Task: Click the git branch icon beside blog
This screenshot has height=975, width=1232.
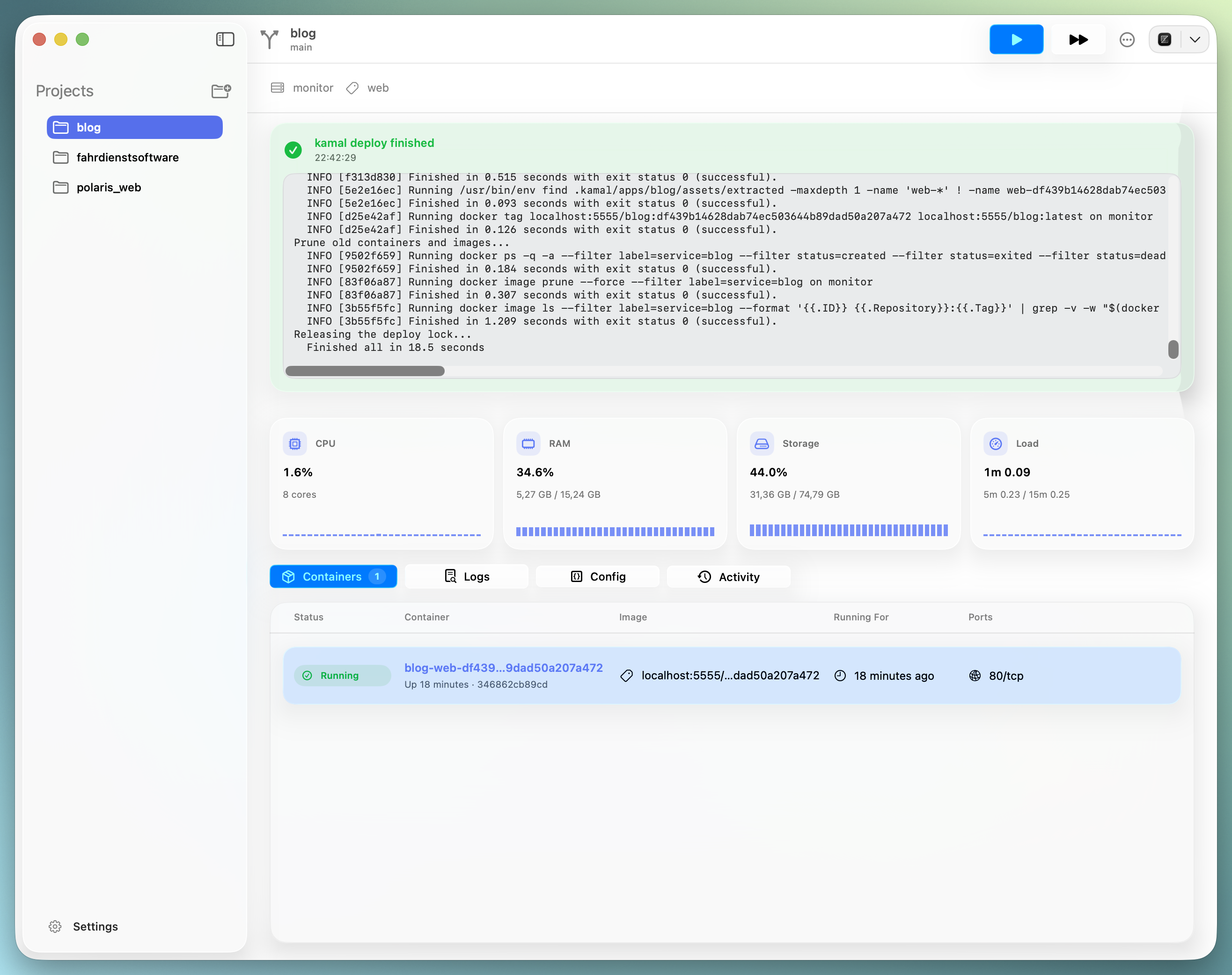Action: (x=270, y=39)
